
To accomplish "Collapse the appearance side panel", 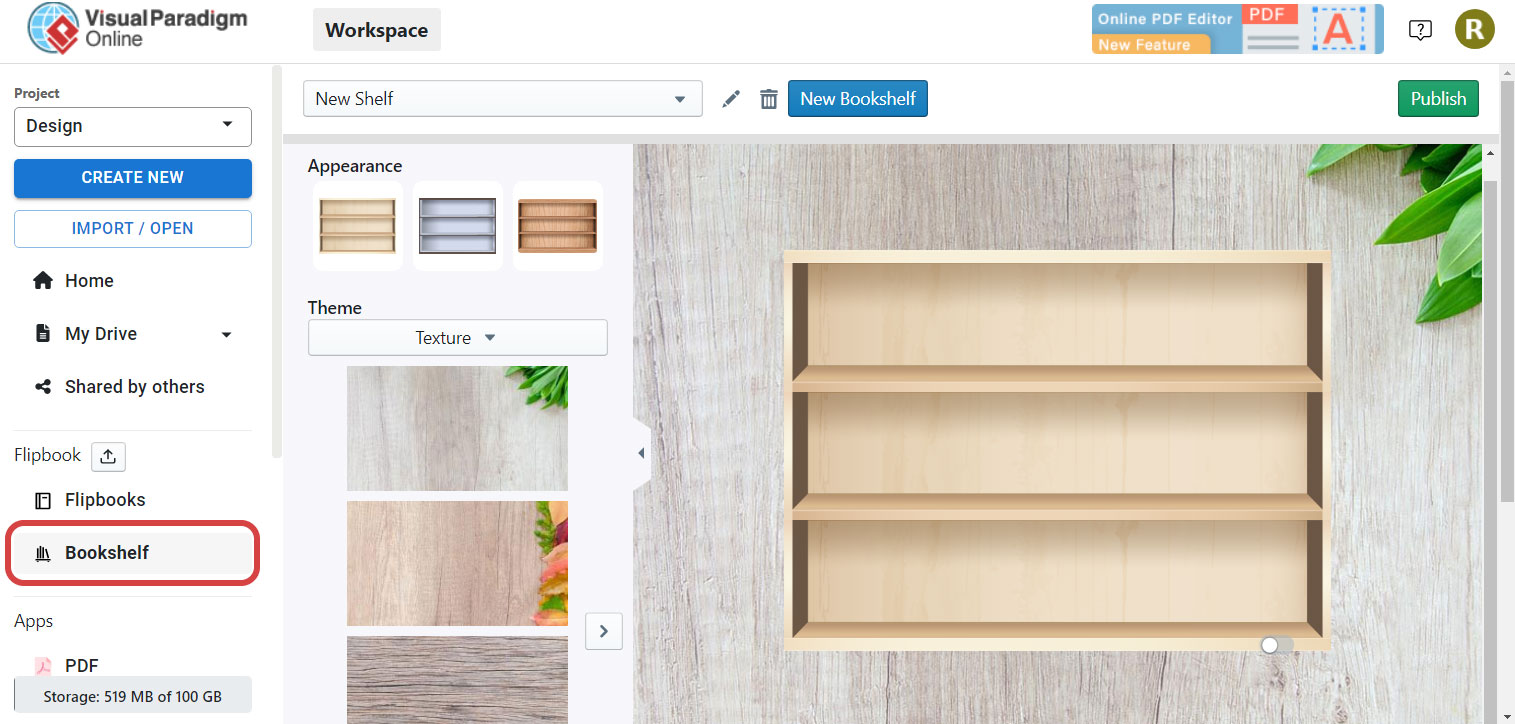I will [x=641, y=453].
